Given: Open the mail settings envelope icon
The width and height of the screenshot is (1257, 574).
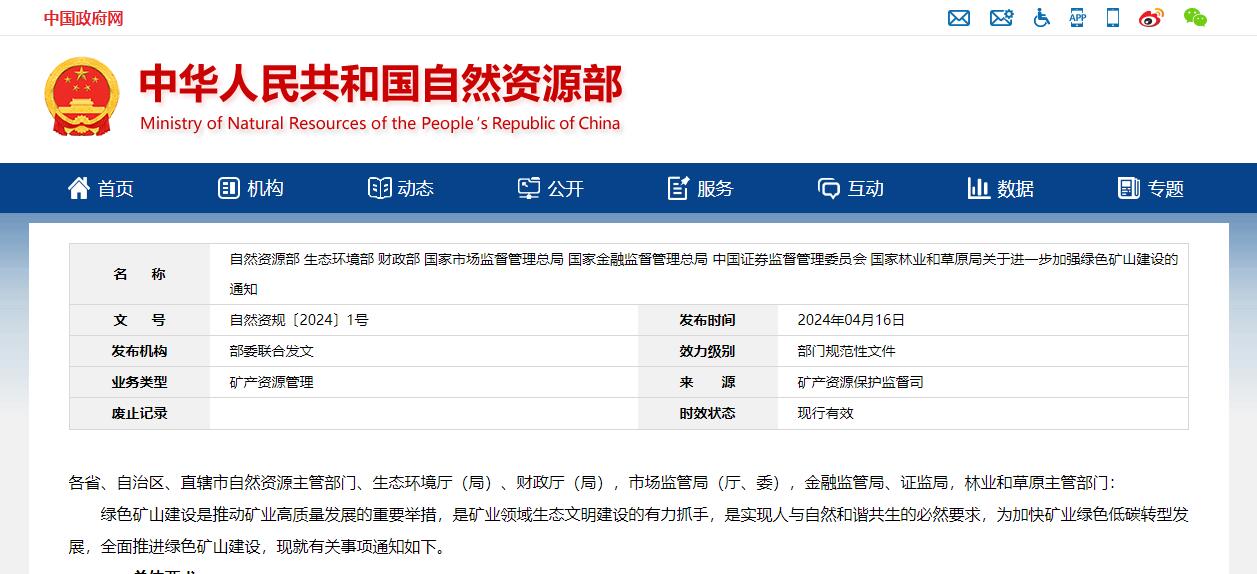Looking at the screenshot, I should pos(1001,18).
